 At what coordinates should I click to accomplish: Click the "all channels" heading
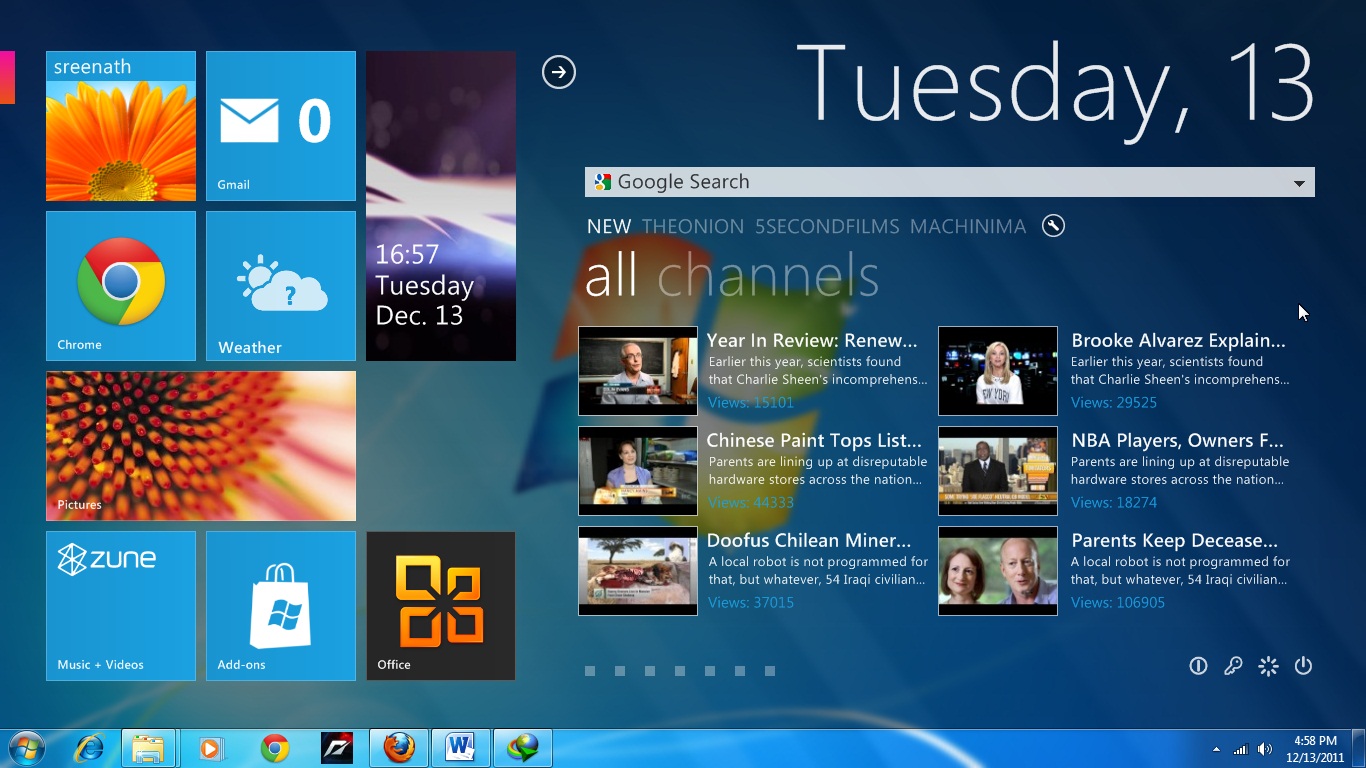pos(732,276)
